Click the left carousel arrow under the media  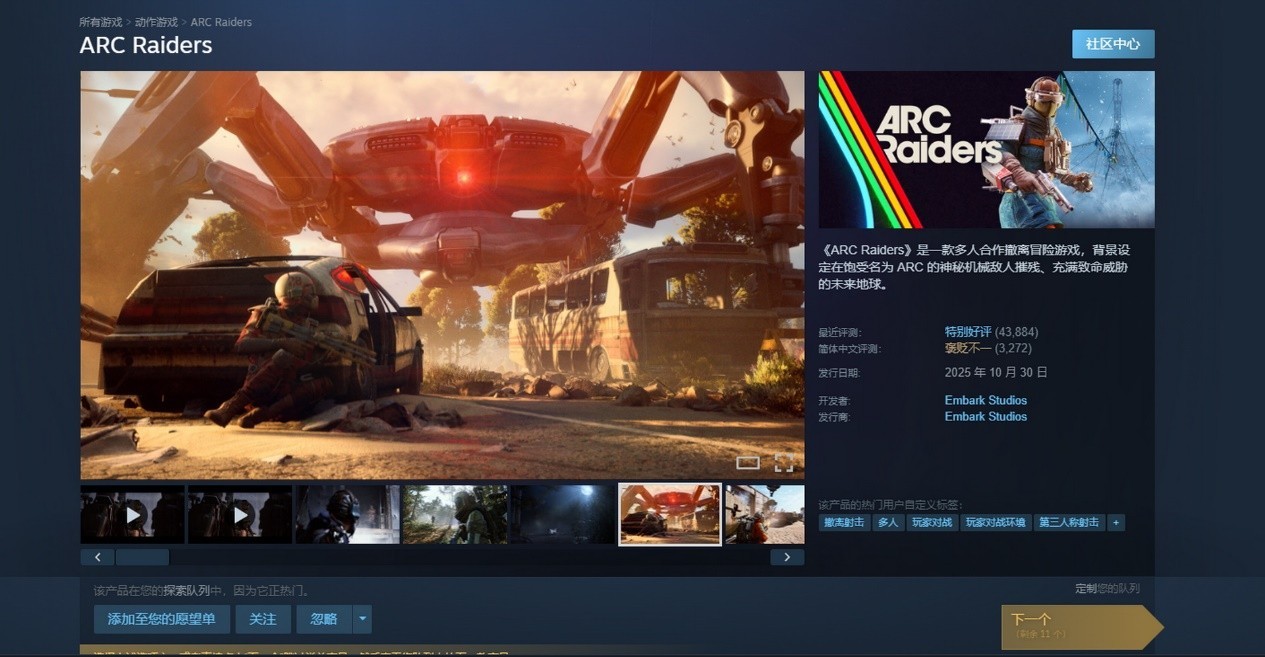[x=97, y=556]
